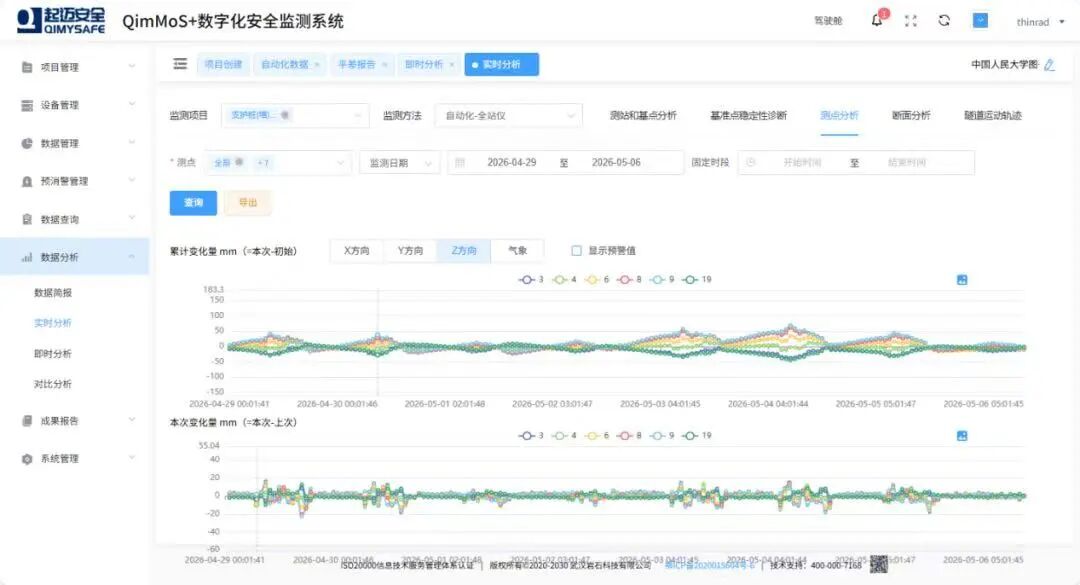
Task: Hide series 8 in 本次变化量 legend
Action: point(630,435)
